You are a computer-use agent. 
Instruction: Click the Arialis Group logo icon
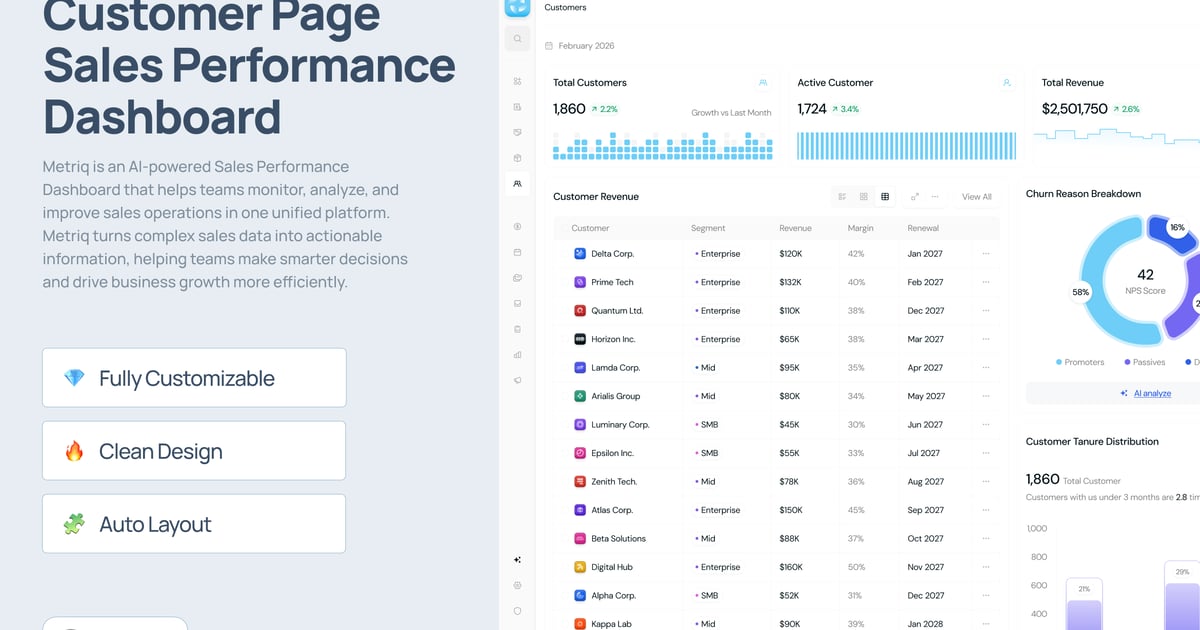click(x=579, y=396)
